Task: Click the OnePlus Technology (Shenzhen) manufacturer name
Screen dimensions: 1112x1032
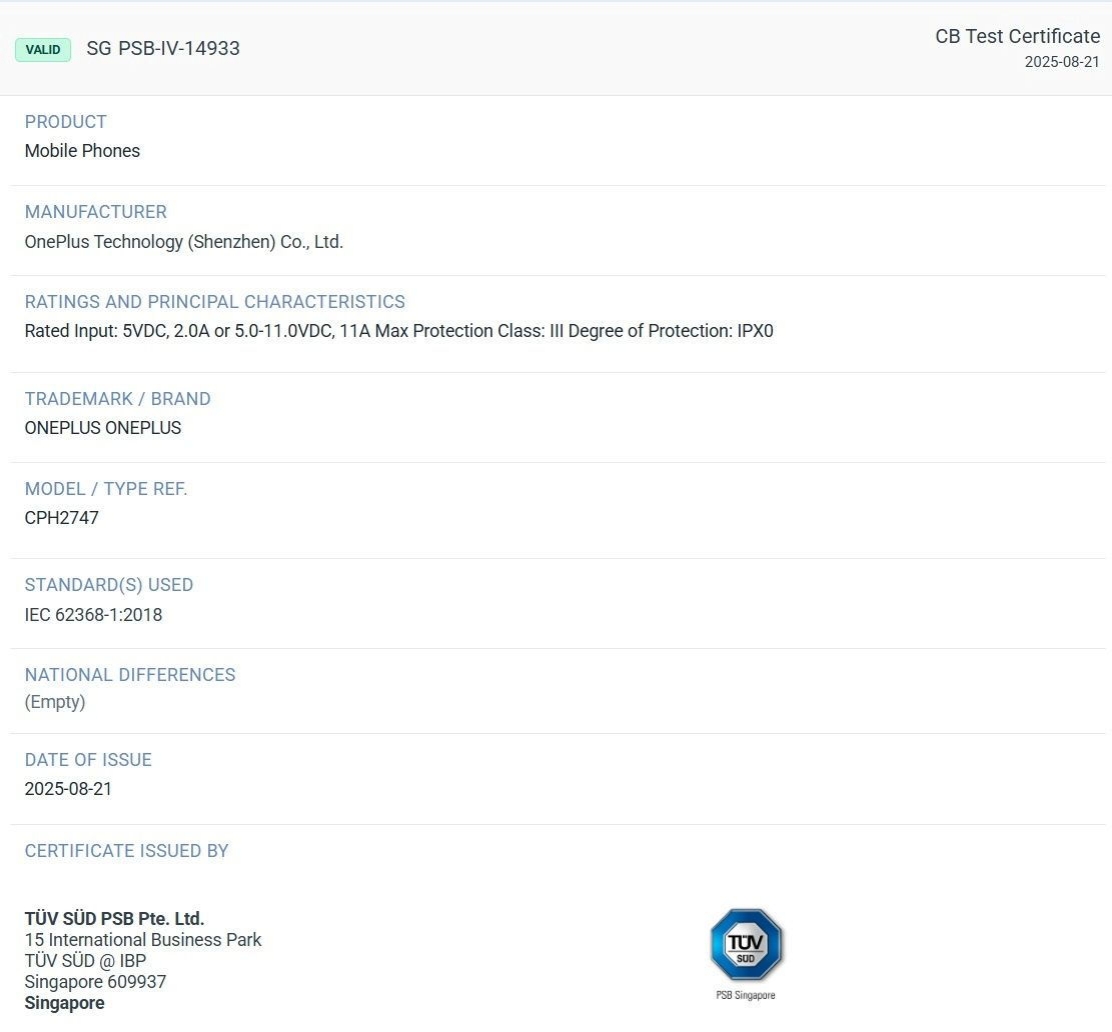Action: [184, 241]
